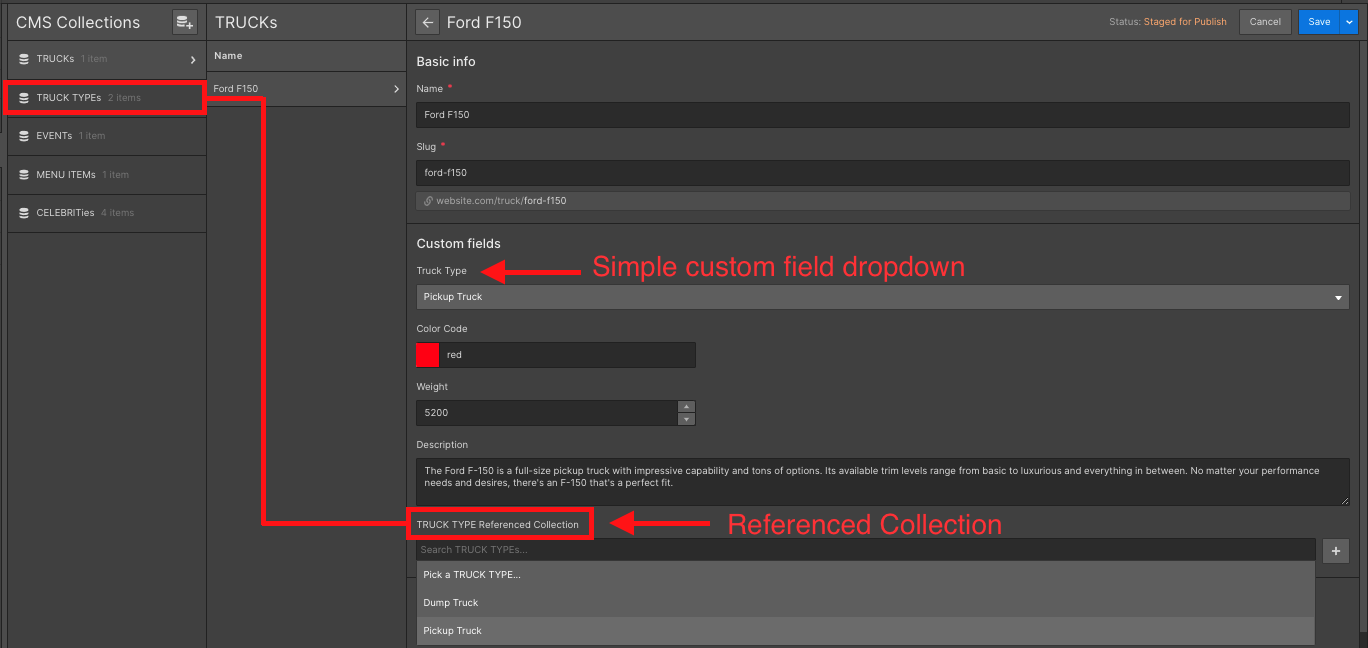1368x648 pixels.
Task: Click the Slug input field
Action: click(x=883, y=173)
